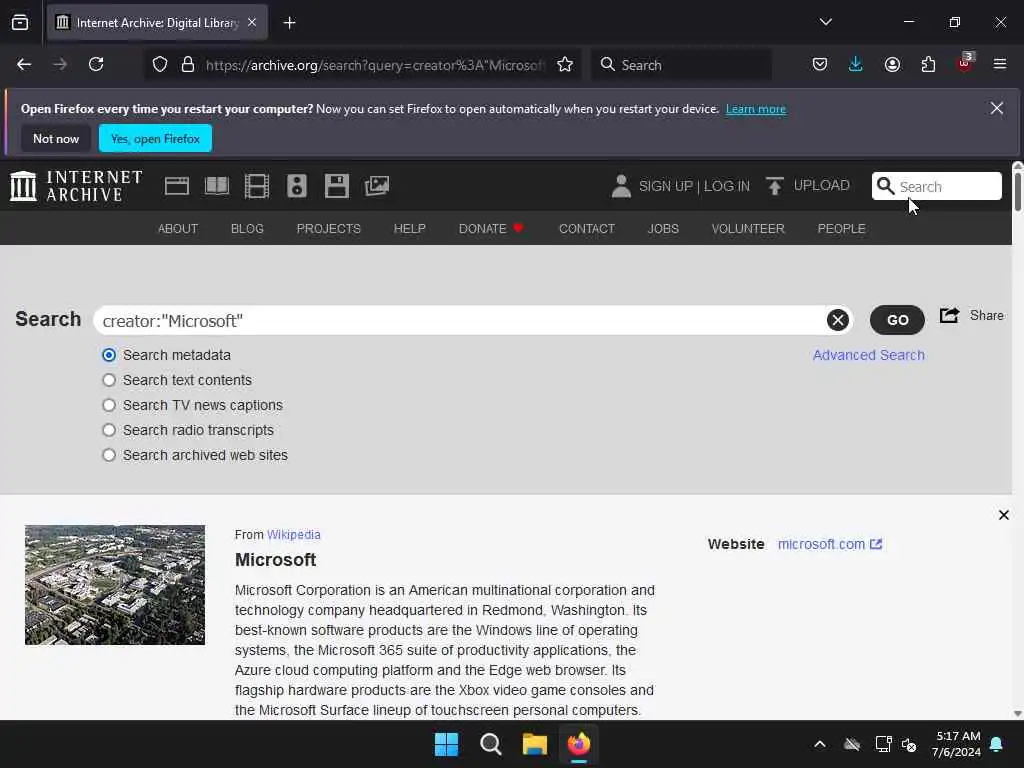Bookmark this page with the star icon
The height and width of the screenshot is (768, 1024).
point(565,65)
